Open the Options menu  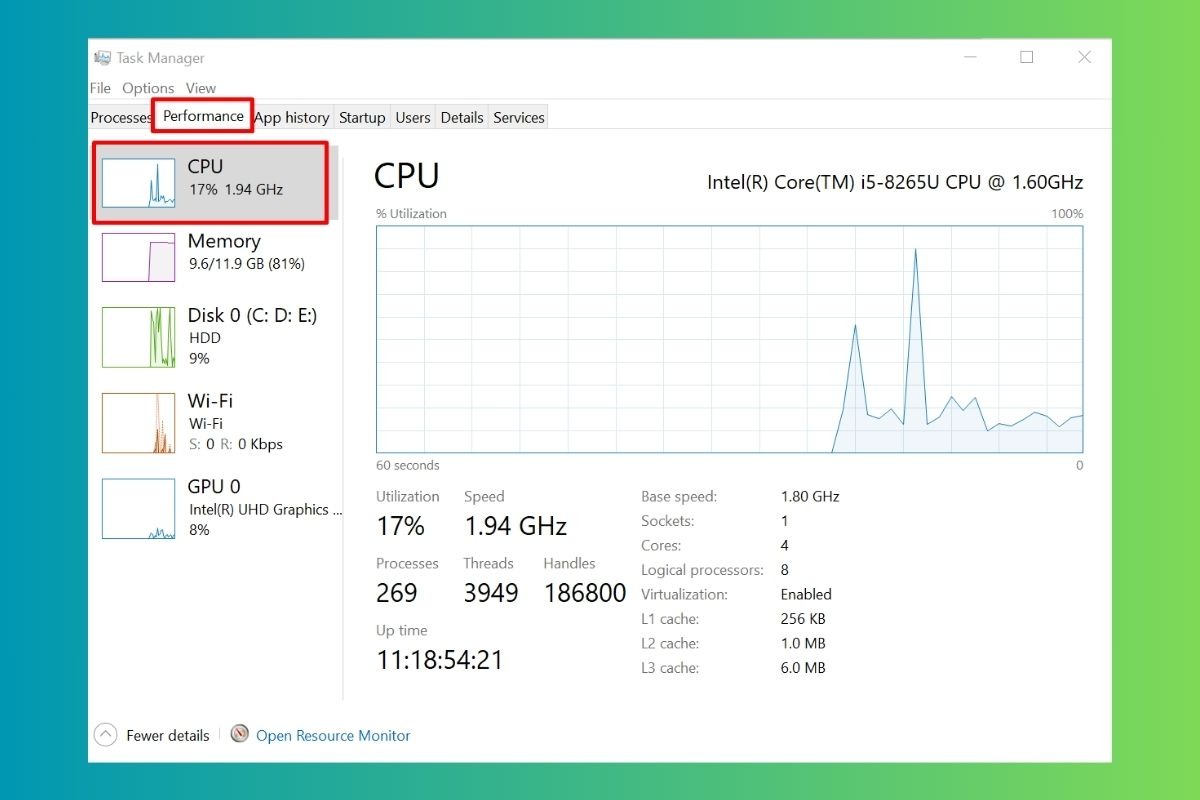pos(148,88)
